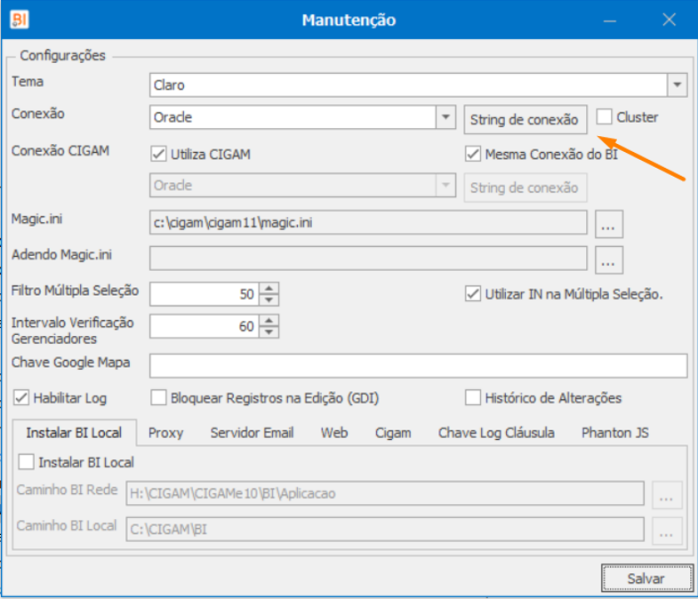Switch to the Web tab

[x=334, y=433]
